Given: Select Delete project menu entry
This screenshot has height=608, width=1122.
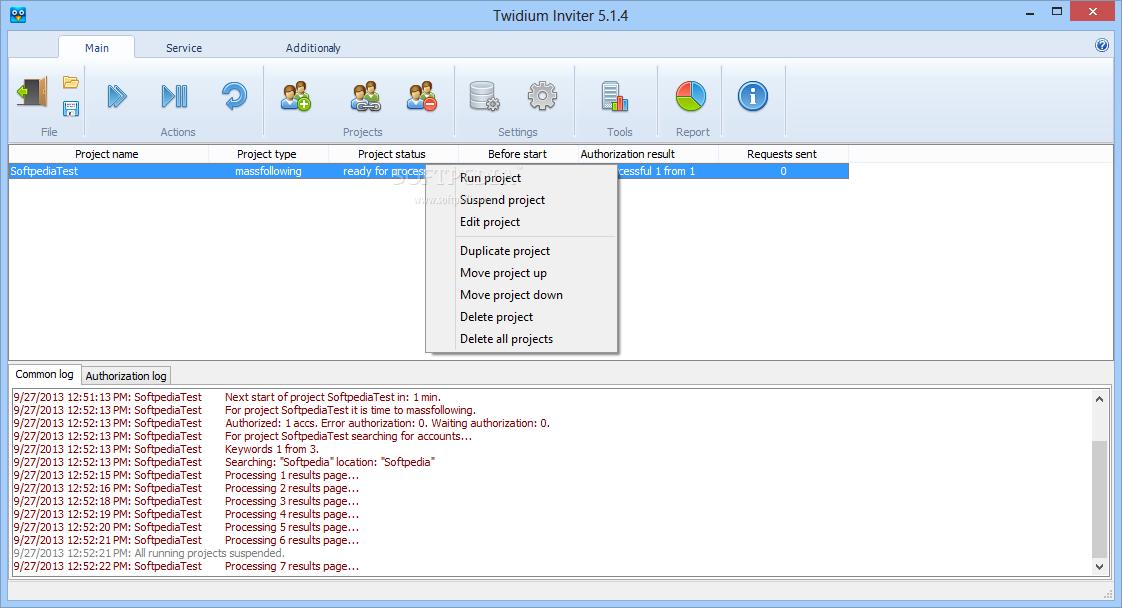Looking at the screenshot, I should [496, 317].
